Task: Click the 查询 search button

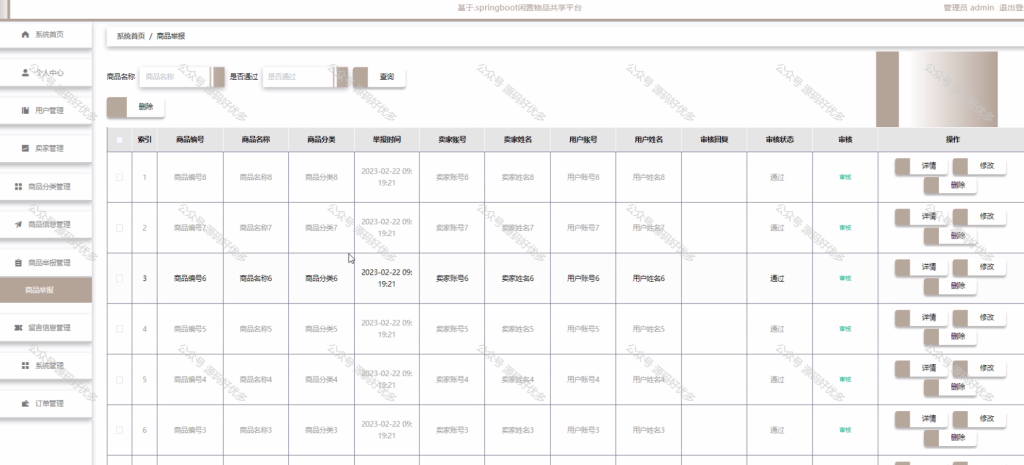Action: pos(379,76)
